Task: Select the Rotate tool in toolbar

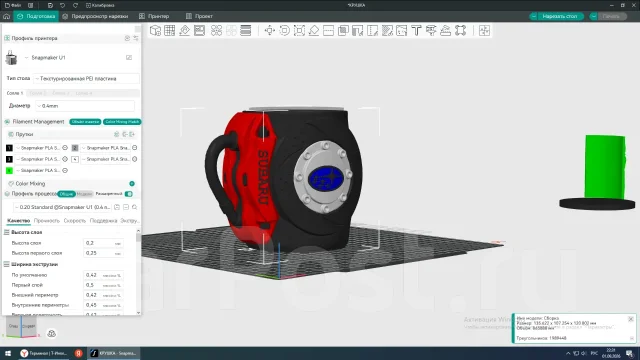Action: tap(284, 31)
